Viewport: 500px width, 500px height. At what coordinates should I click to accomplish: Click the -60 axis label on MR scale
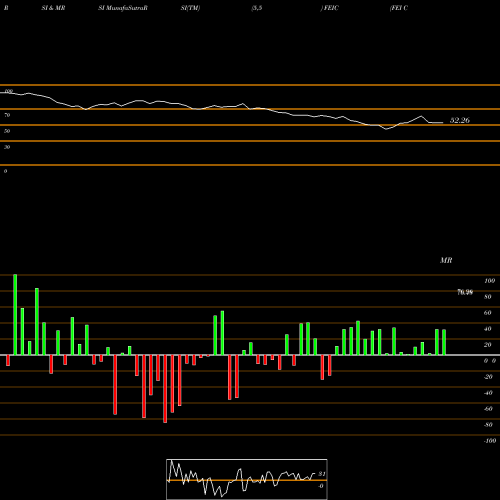pos(488,409)
